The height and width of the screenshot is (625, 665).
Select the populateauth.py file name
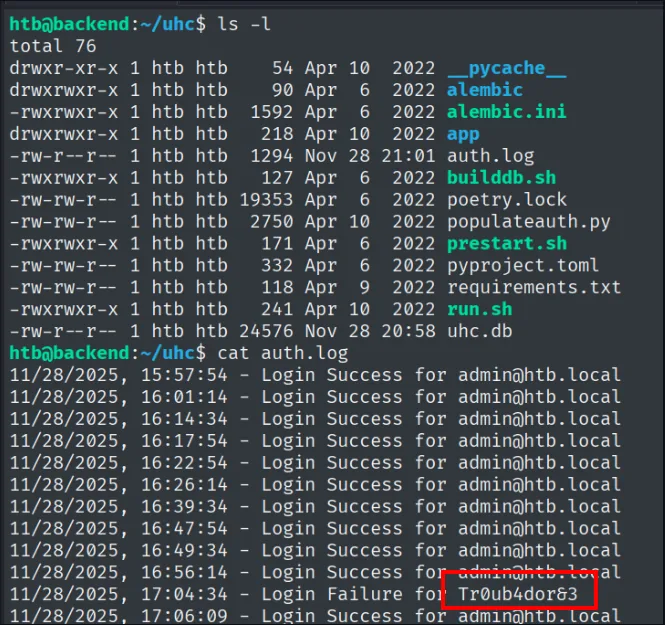click(528, 222)
